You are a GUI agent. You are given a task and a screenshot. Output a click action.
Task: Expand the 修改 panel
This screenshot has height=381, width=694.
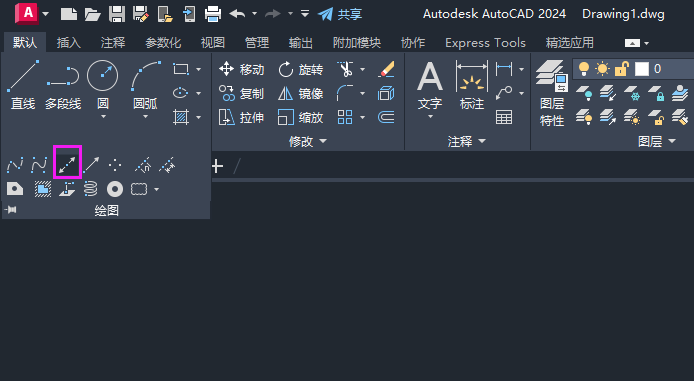(308, 142)
